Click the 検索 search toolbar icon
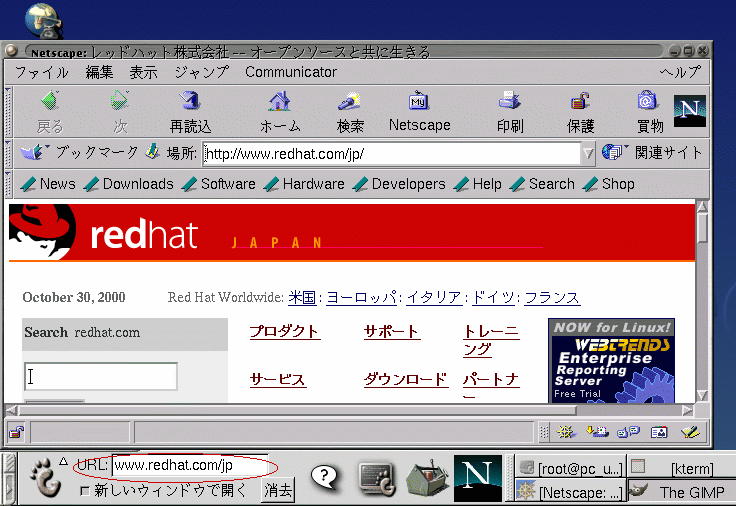The height and width of the screenshot is (506, 736). click(350, 112)
